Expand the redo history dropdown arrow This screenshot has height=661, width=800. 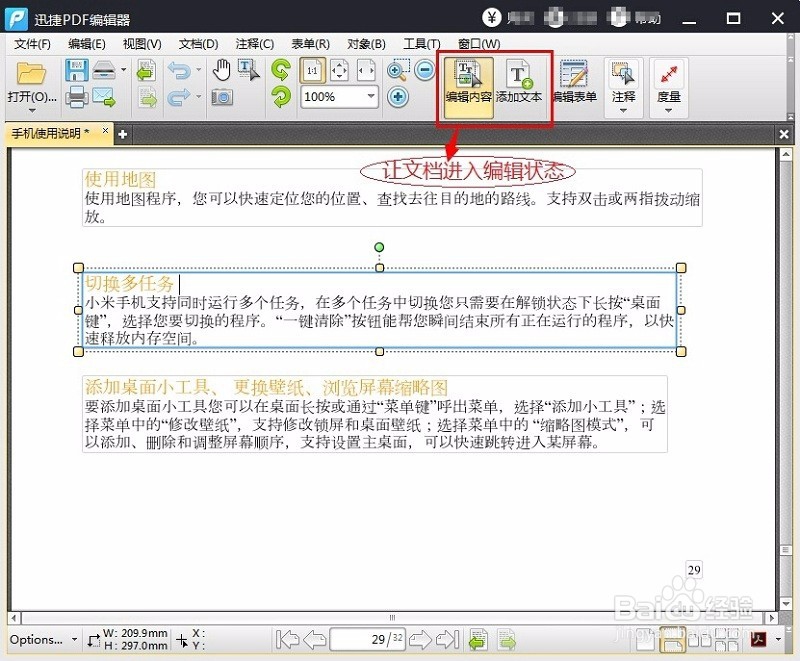198,96
